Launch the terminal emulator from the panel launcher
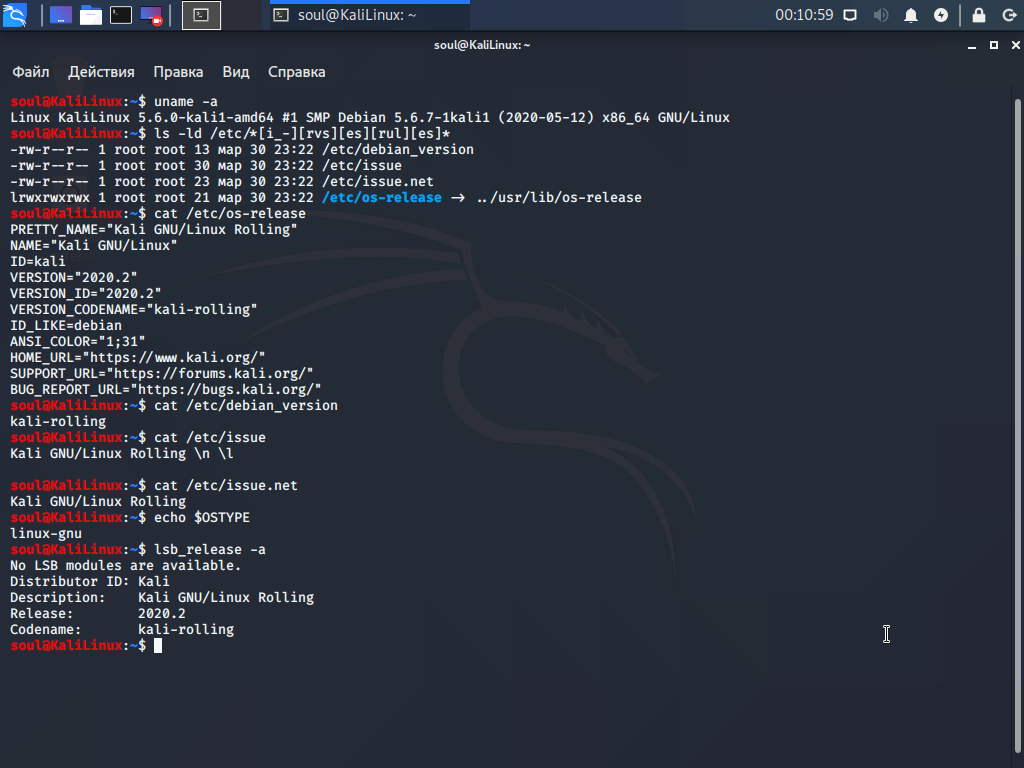The image size is (1024, 768). [x=121, y=15]
